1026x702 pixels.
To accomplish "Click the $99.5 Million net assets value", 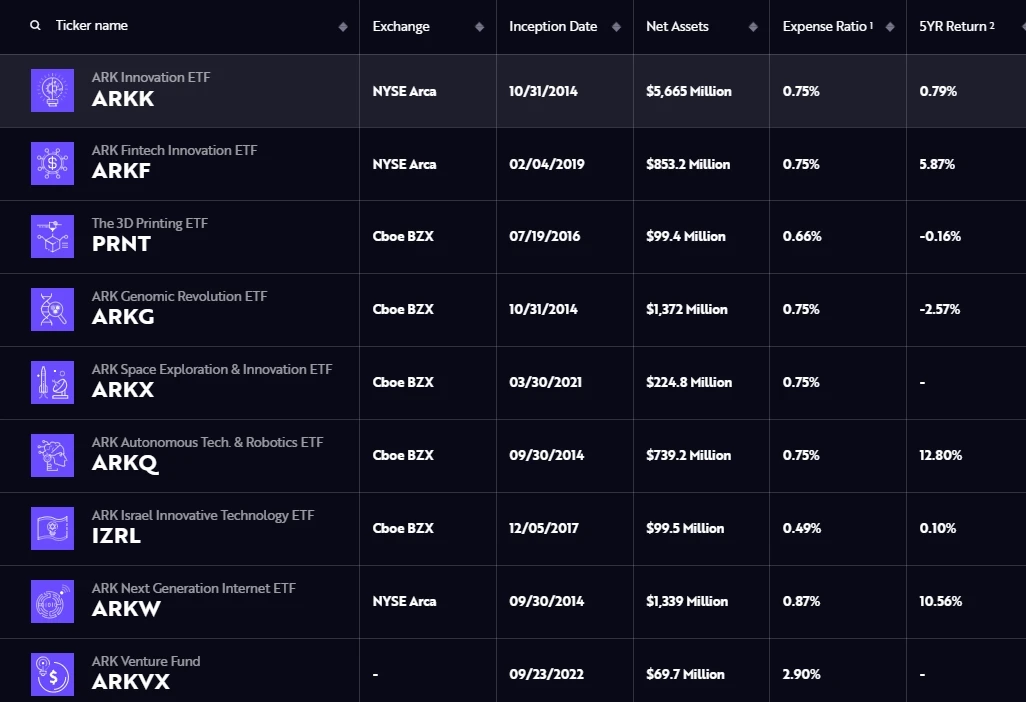I will point(685,528).
